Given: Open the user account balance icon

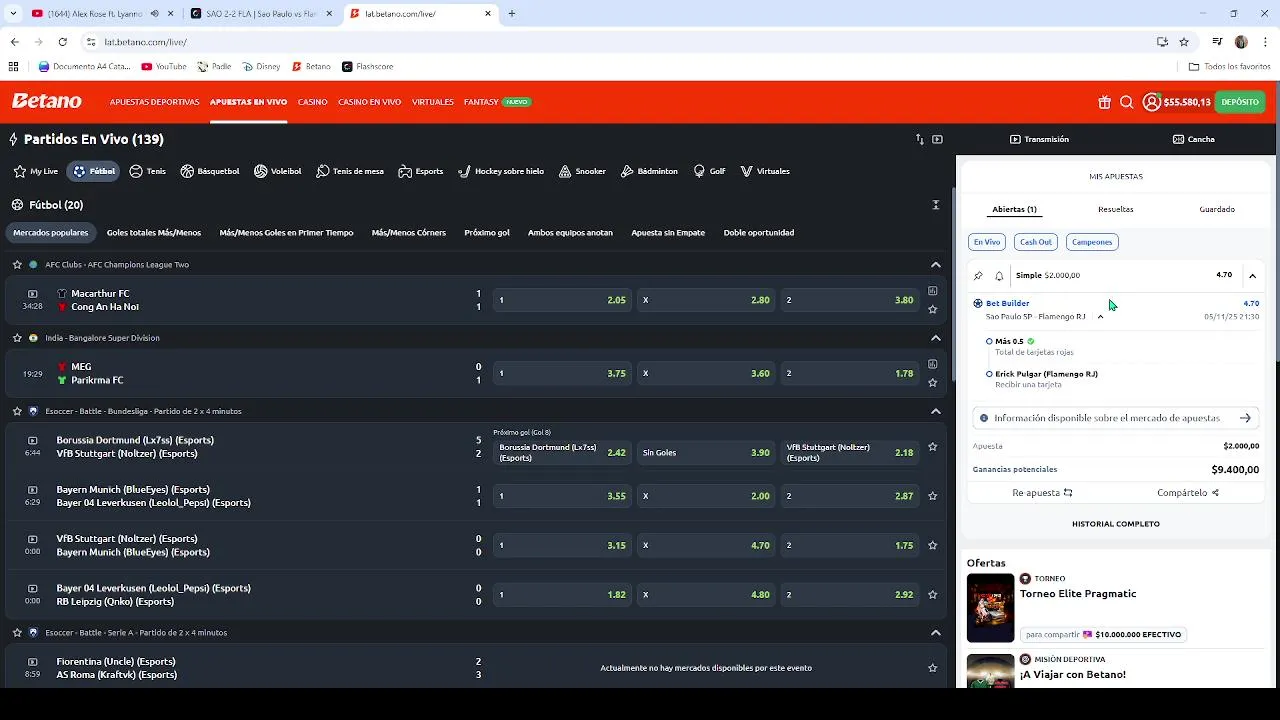Looking at the screenshot, I should (1152, 102).
